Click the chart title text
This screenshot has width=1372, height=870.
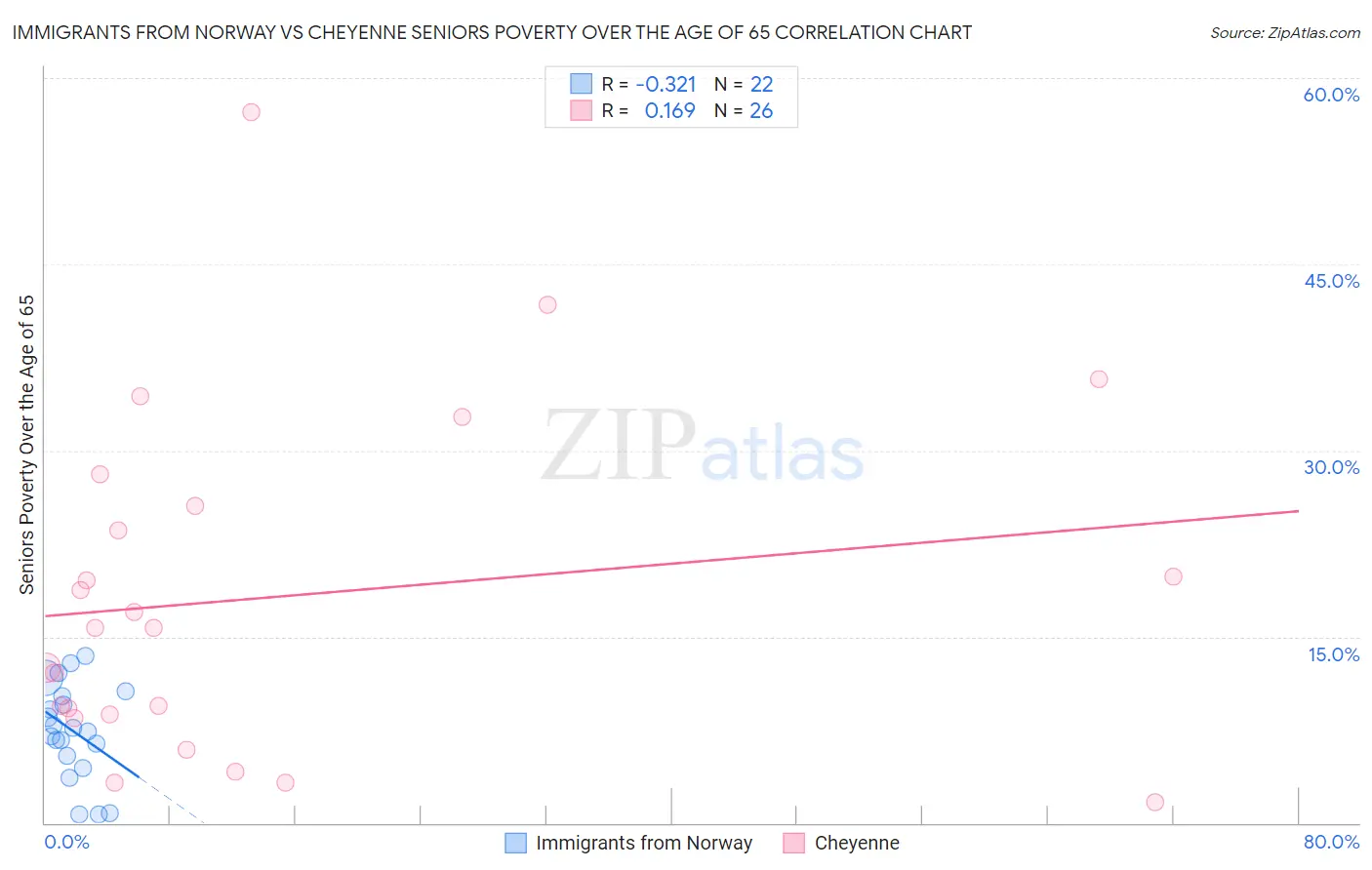[492, 32]
